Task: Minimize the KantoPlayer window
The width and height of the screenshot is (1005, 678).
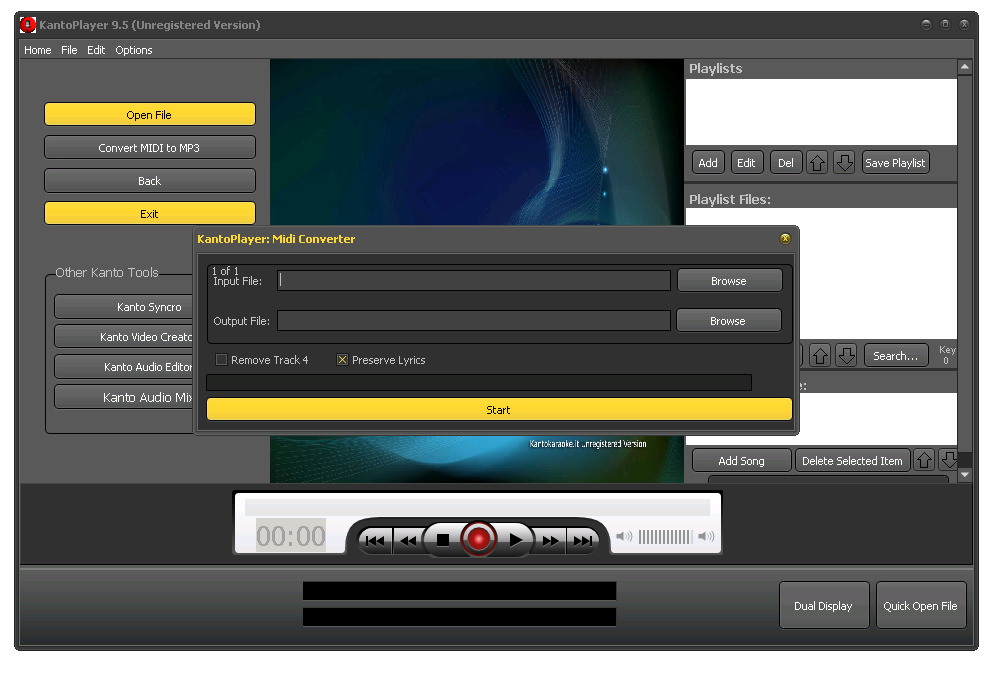Action: point(926,24)
